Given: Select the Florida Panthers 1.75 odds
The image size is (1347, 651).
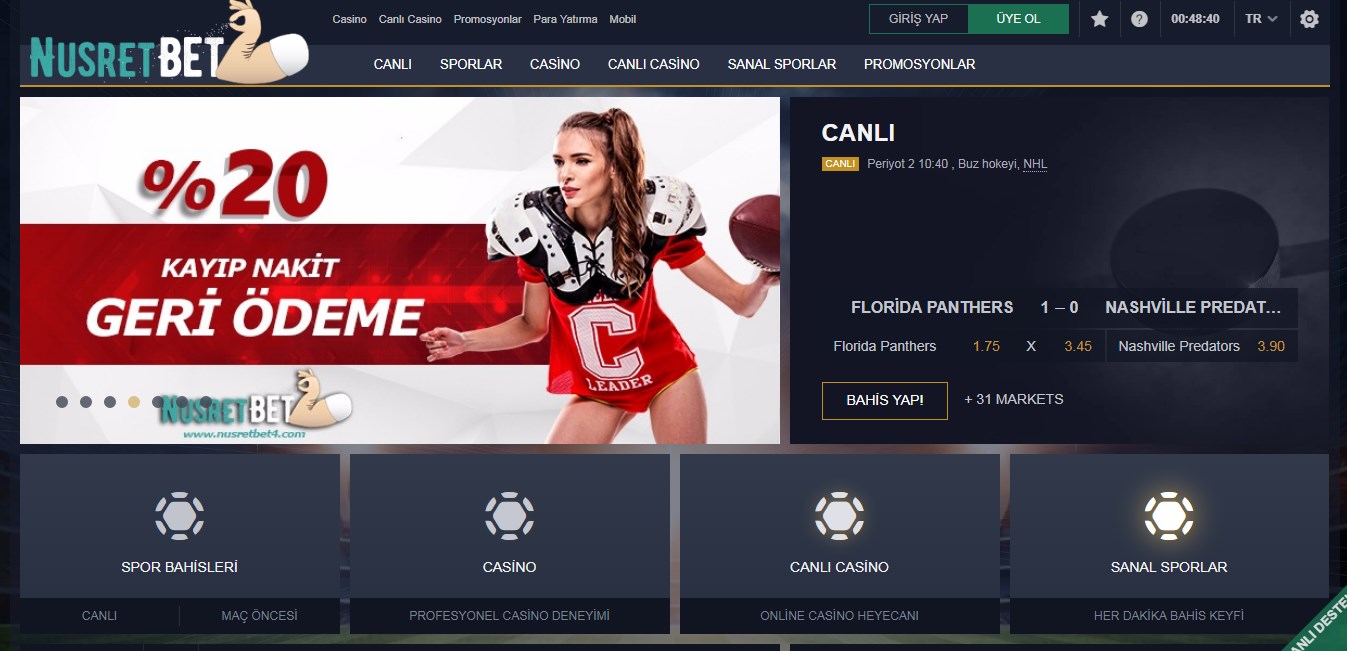Looking at the screenshot, I should click(986, 346).
